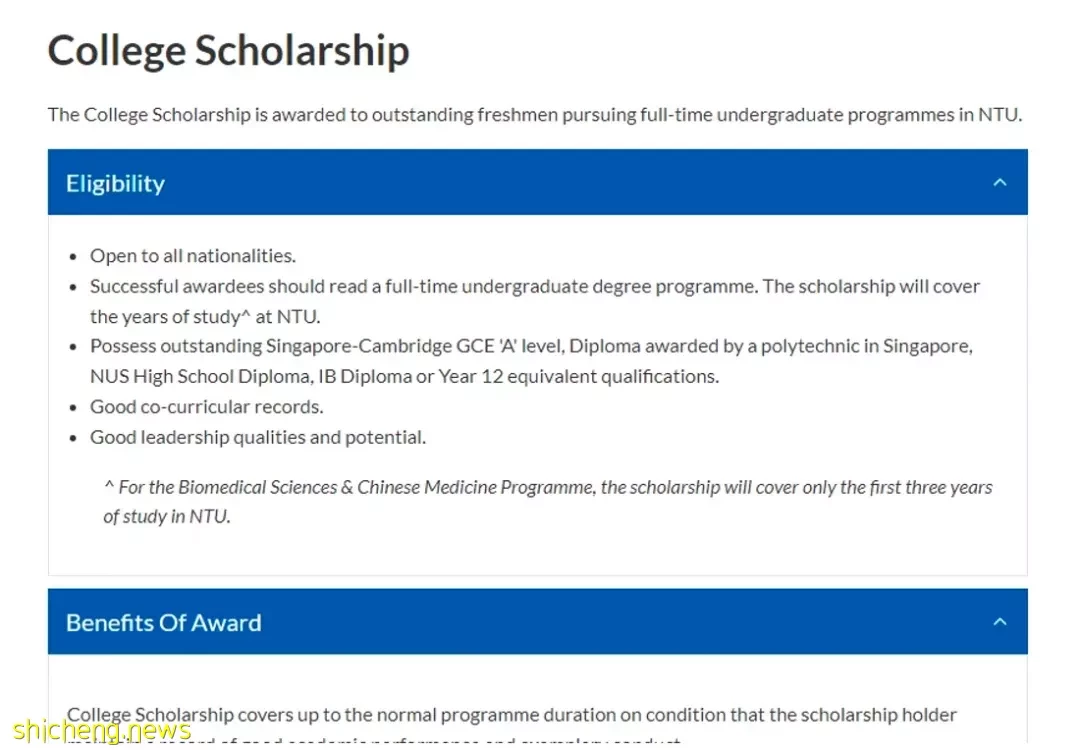Select 'Good leadership qualities and potential' bullet
This screenshot has height=750, width=1080.
tap(258, 437)
